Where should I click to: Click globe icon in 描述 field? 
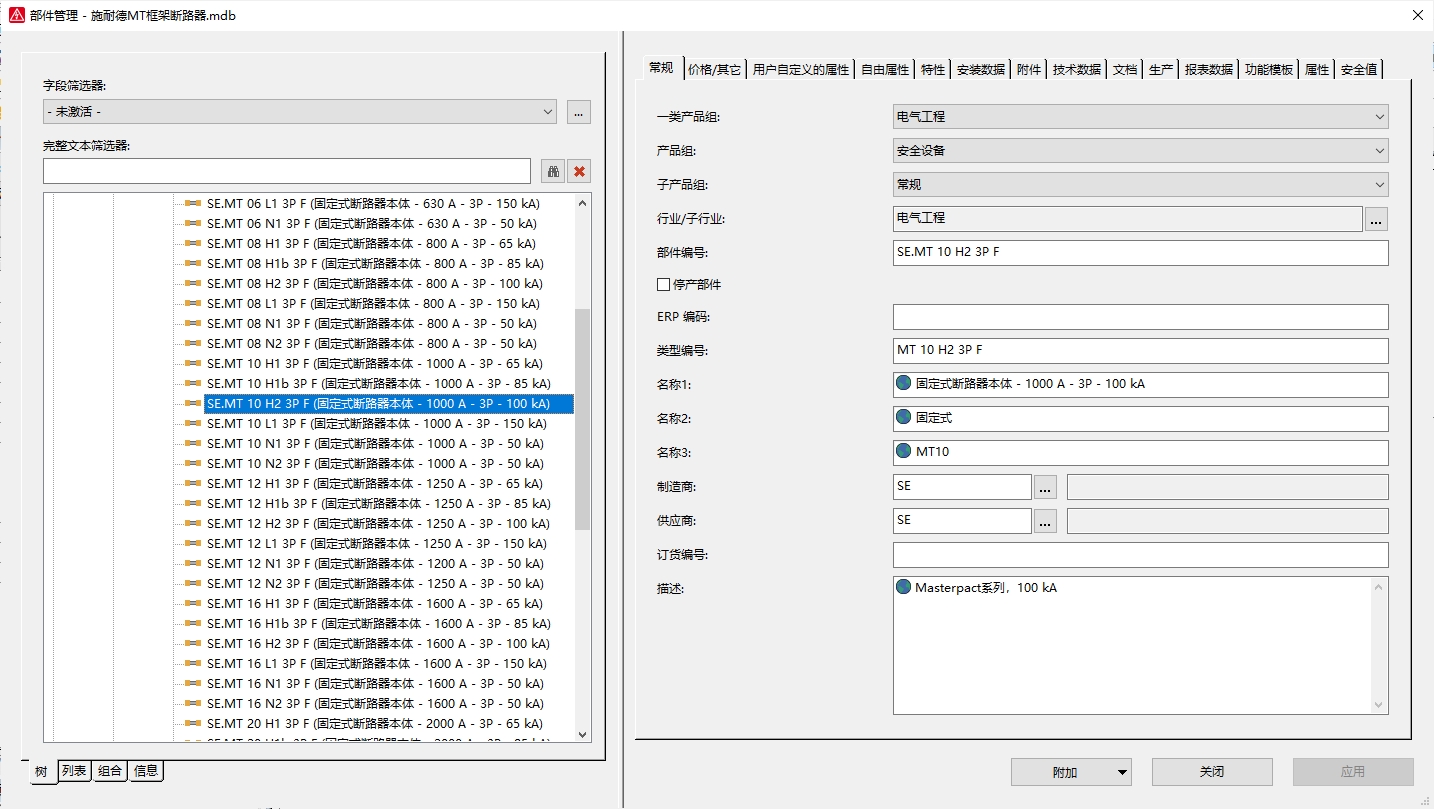coord(904,588)
